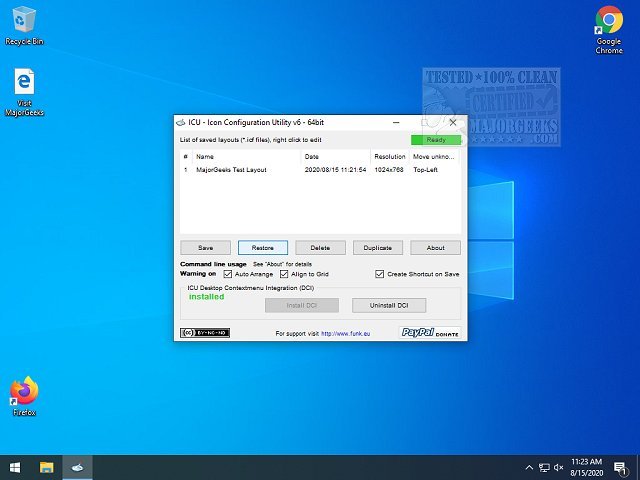Click the Restore button
This screenshot has height=480, width=640.
pos(263,248)
